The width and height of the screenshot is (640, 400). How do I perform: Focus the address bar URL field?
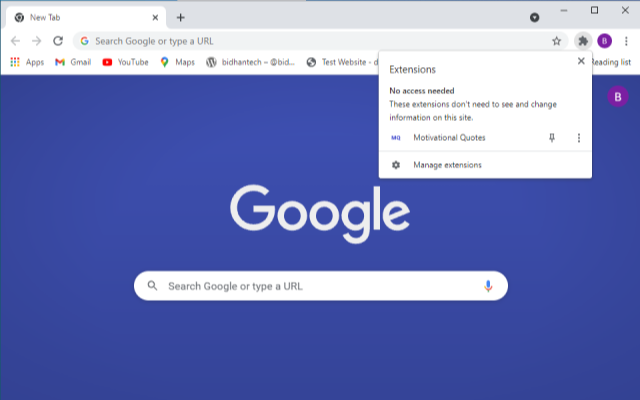[318, 41]
